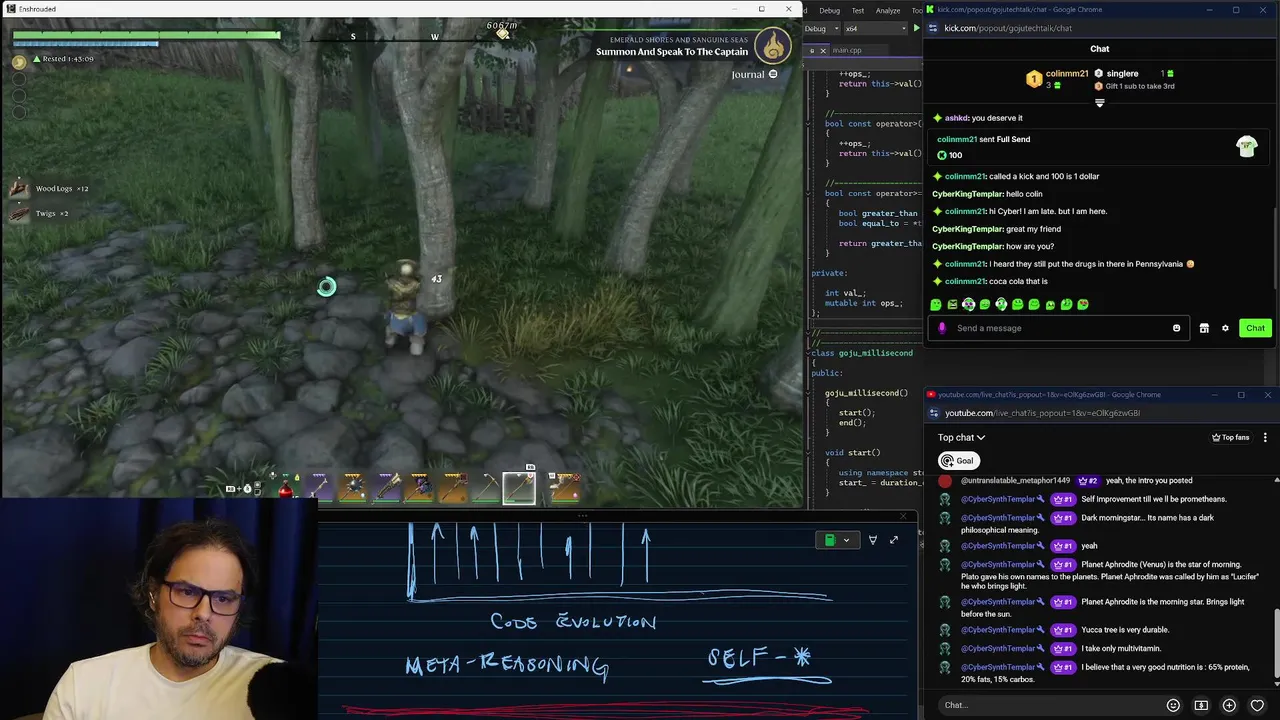
Task: Click the whiteboard icon beside the pen dropdown
Action: [872, 540]
